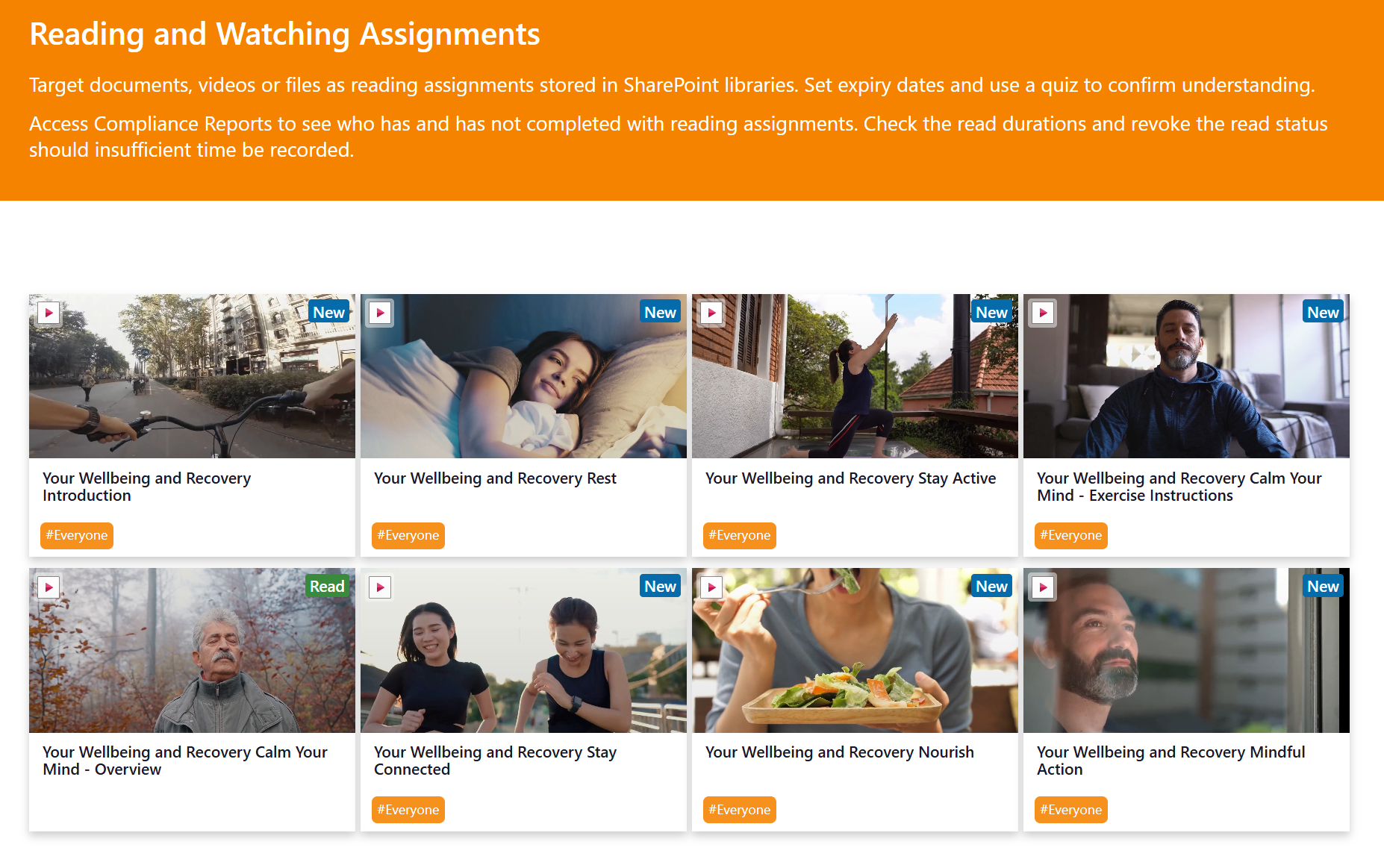Click the New badge on the Stay Active card
The width and height of the screenshot is (1384, 868).
992,313
